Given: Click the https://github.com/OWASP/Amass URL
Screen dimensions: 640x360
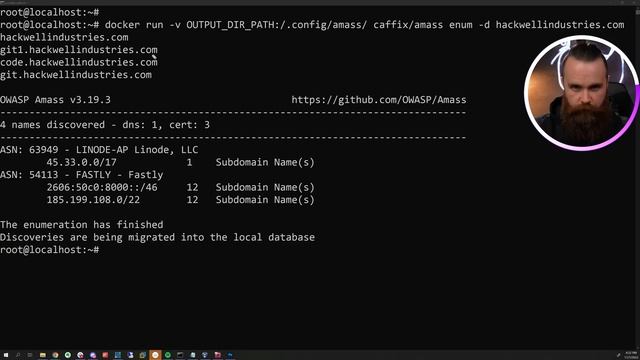Looking at the screenshot, I should pos(379,100).
